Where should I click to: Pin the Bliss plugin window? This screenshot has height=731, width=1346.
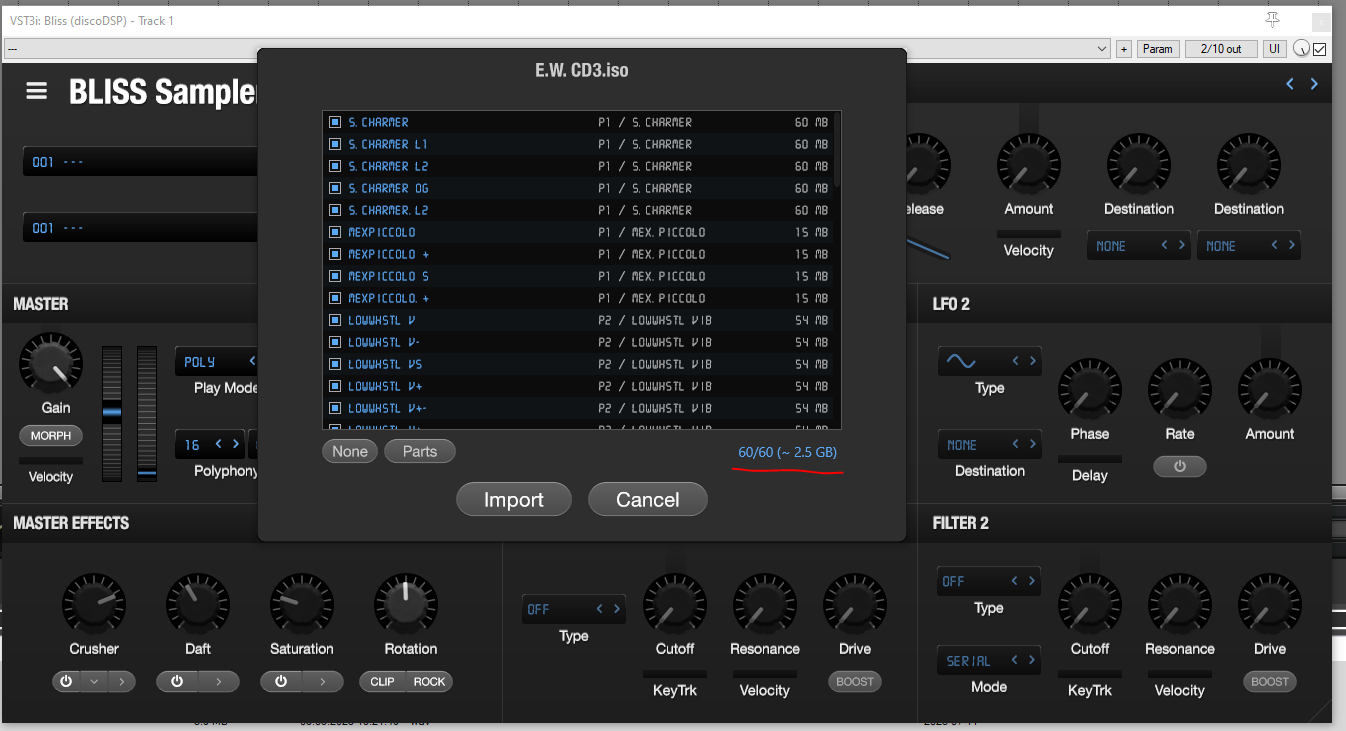coord(1272,20)
